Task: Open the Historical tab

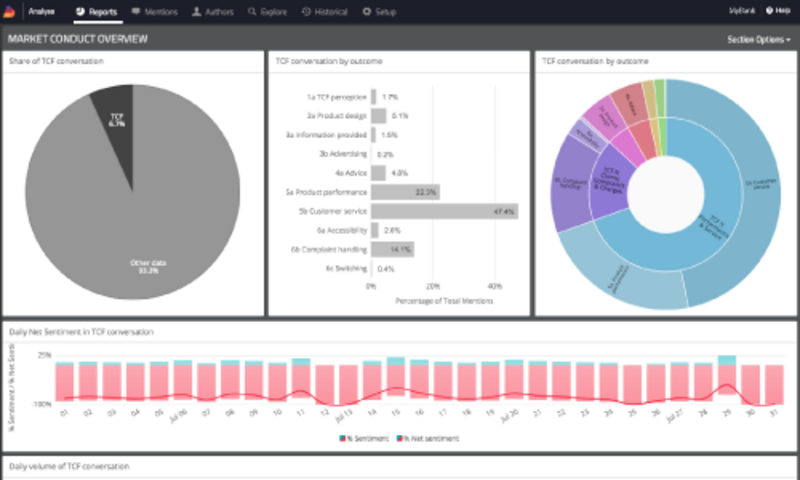Action: click(324, 11)
